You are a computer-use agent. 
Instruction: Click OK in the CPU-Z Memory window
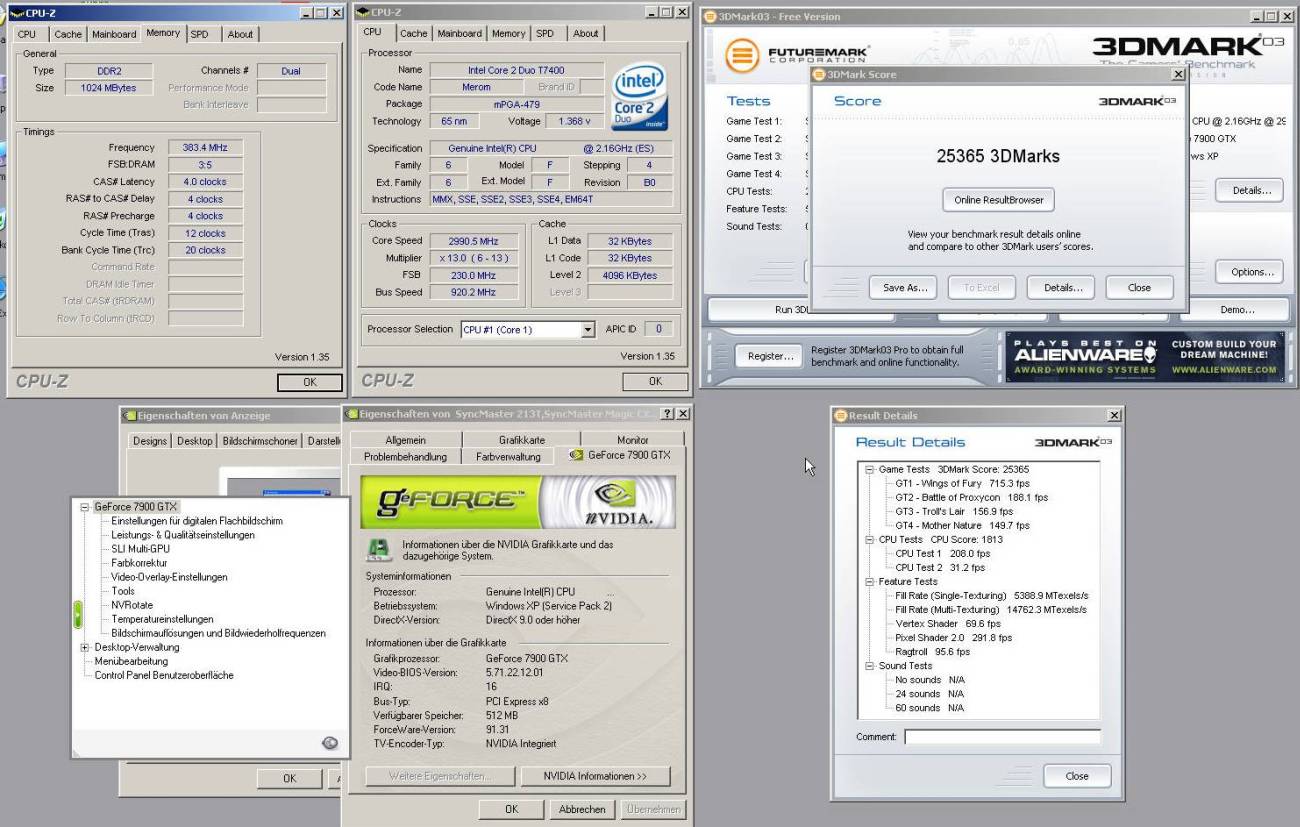[x=310, y=382]
